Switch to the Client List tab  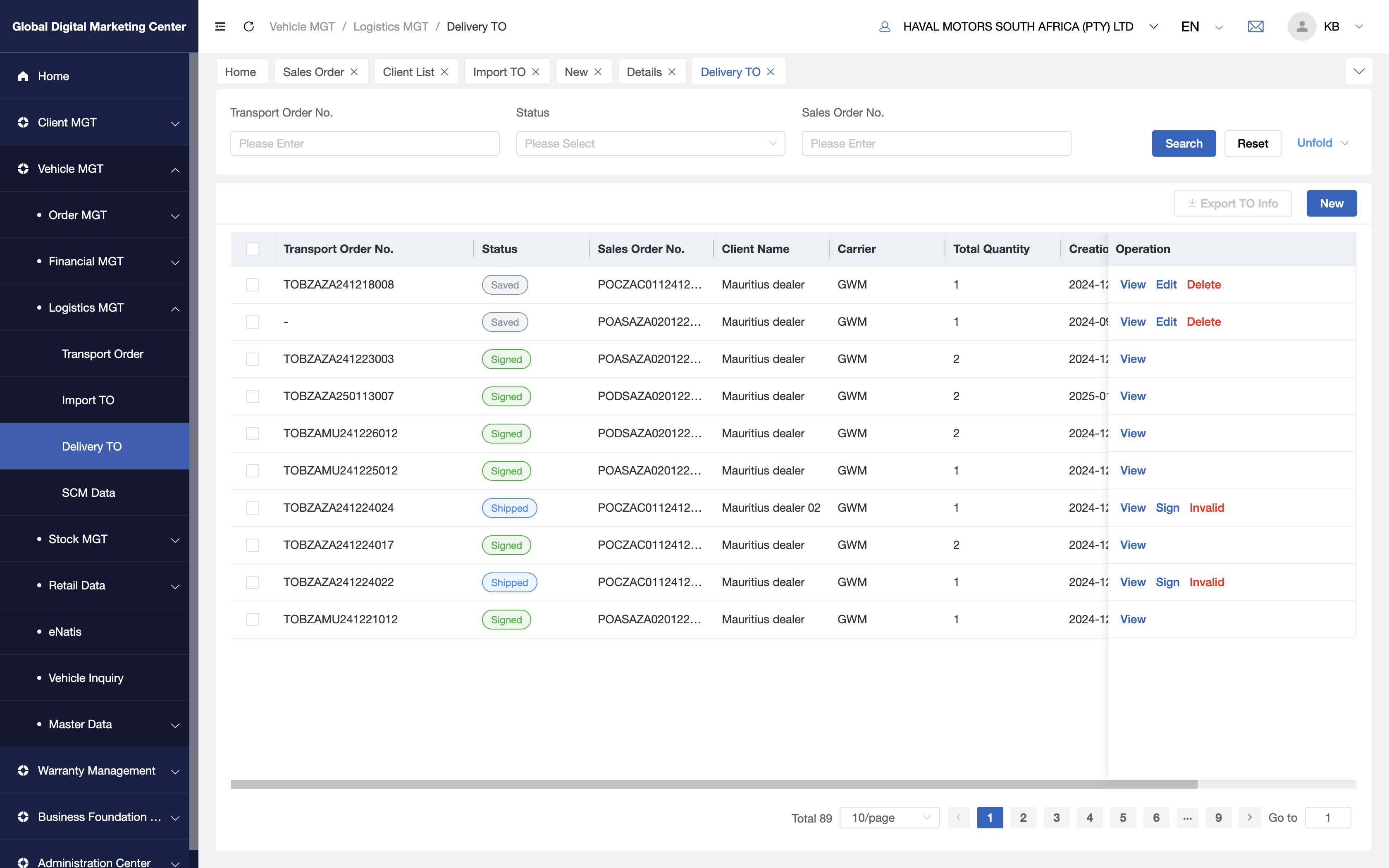(408, 72)
